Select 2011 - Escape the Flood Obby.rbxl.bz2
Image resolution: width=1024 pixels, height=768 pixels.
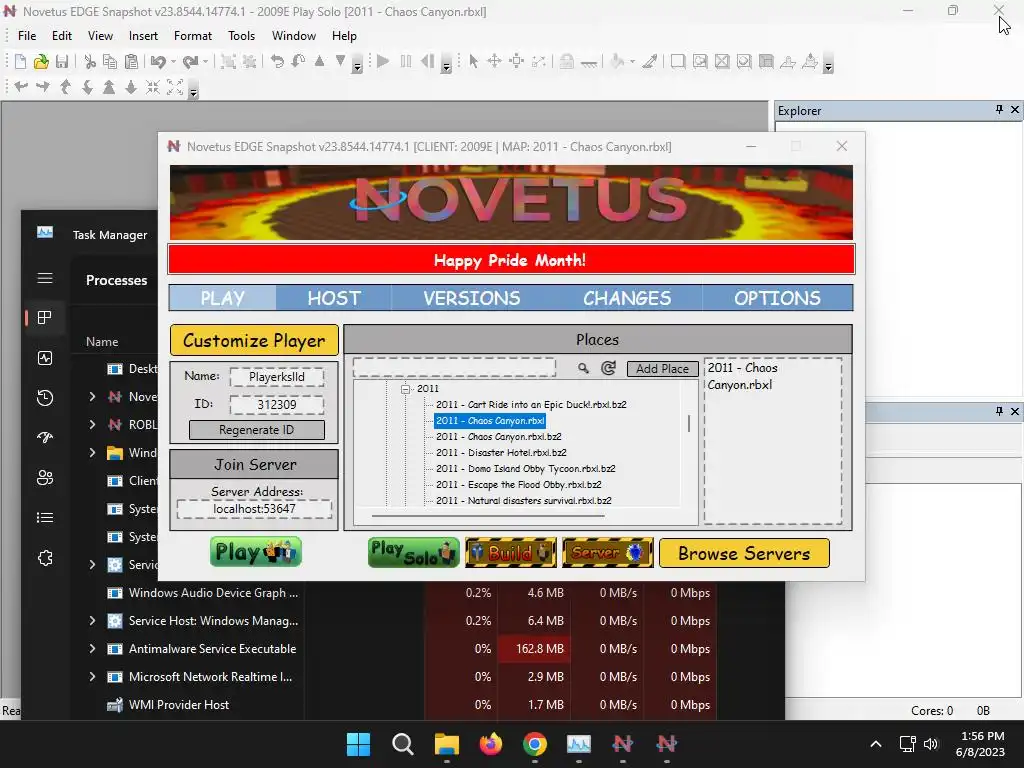(519, 485)
